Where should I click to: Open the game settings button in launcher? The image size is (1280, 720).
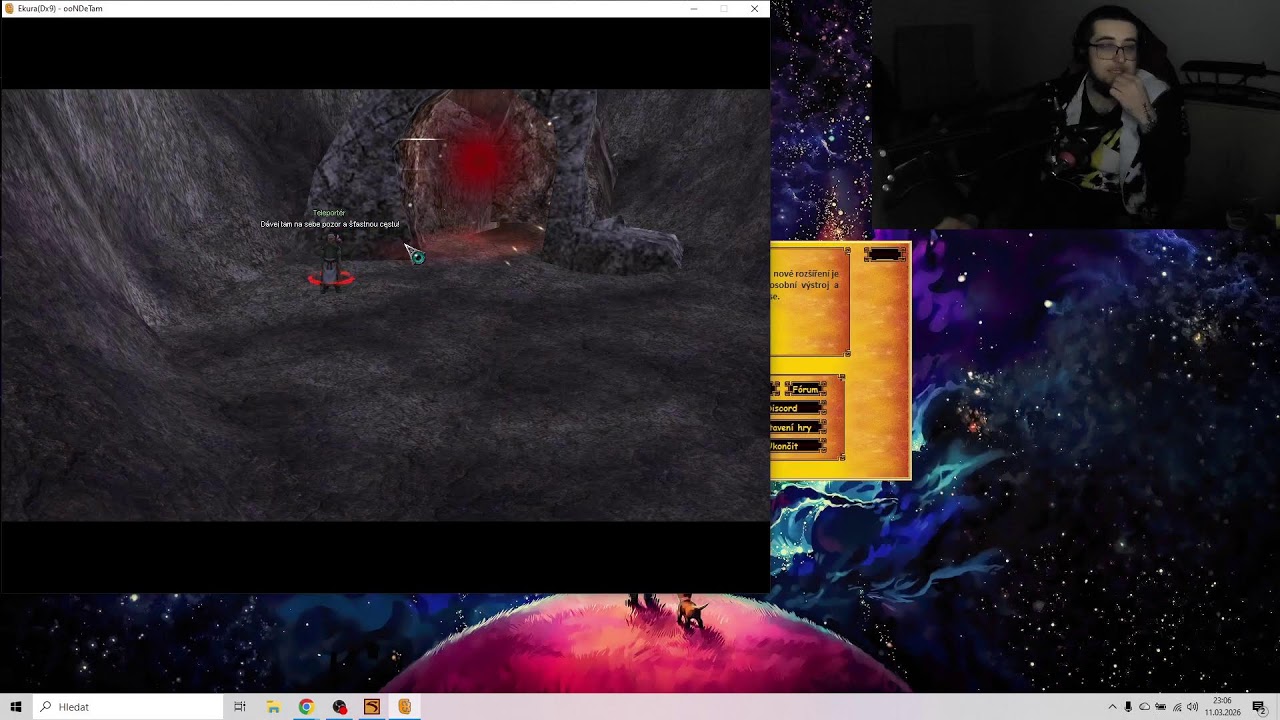tap(797, 427)
